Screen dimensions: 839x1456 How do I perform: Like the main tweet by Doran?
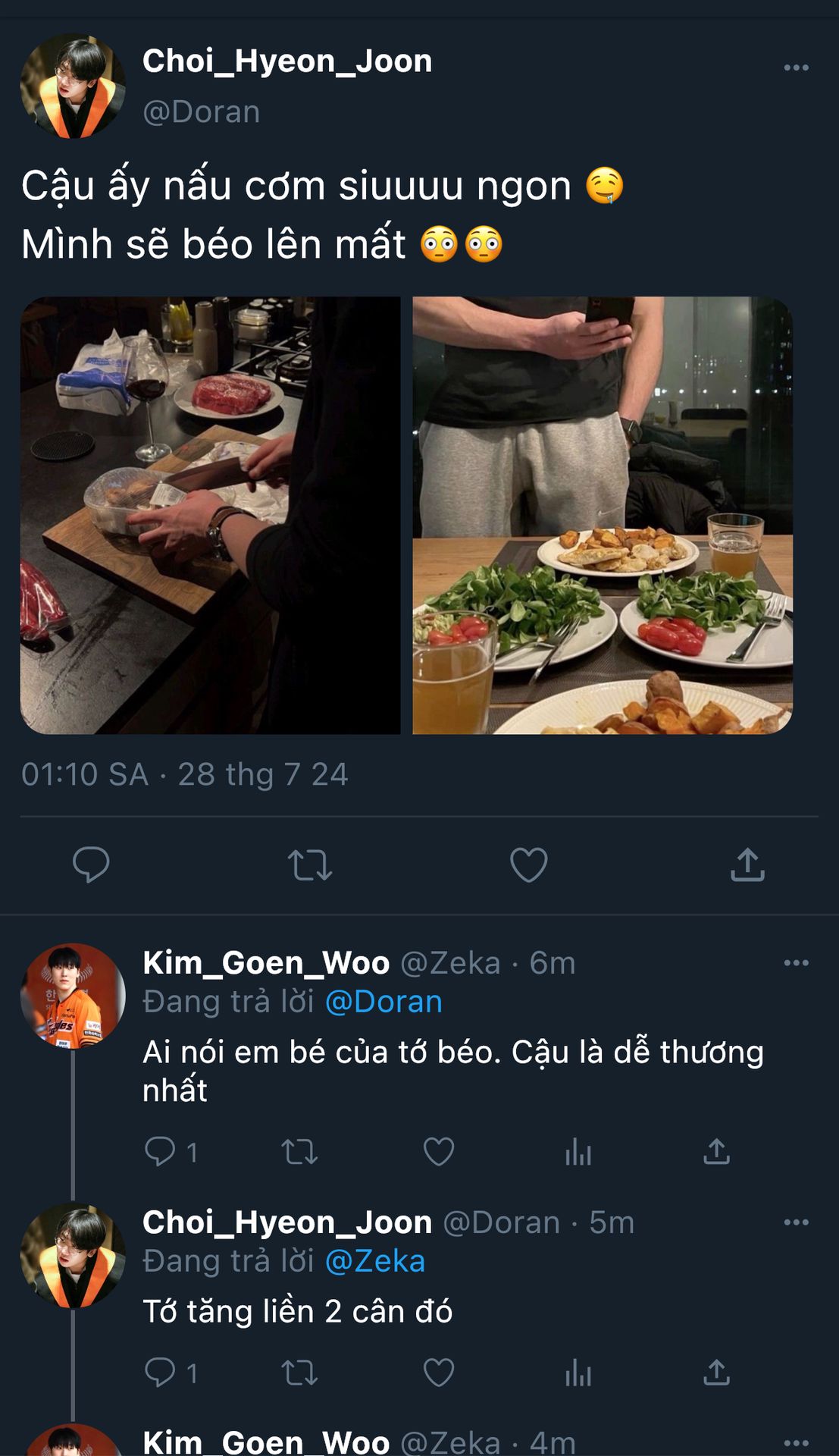click(528, 865)
